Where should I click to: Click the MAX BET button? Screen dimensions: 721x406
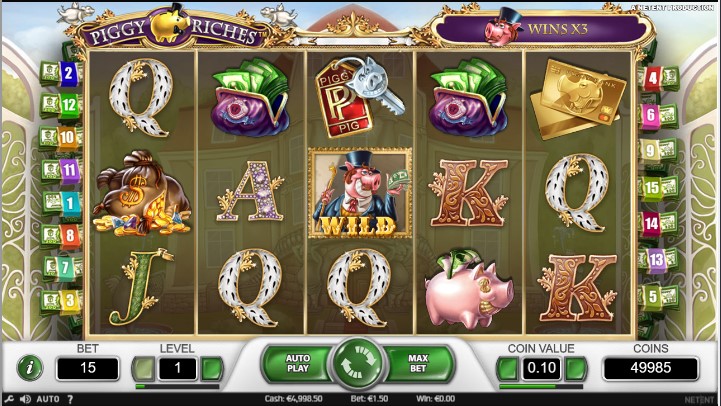point(418,363)
